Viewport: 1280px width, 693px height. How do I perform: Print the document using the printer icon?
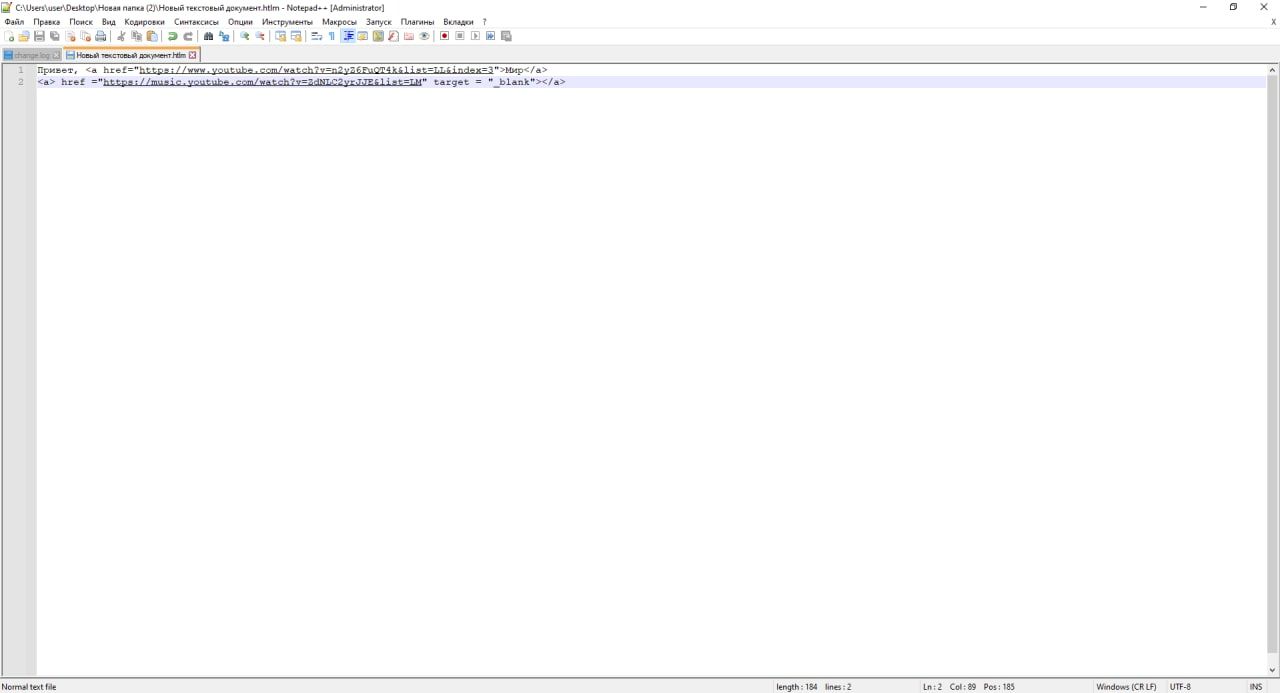point(100,36)
